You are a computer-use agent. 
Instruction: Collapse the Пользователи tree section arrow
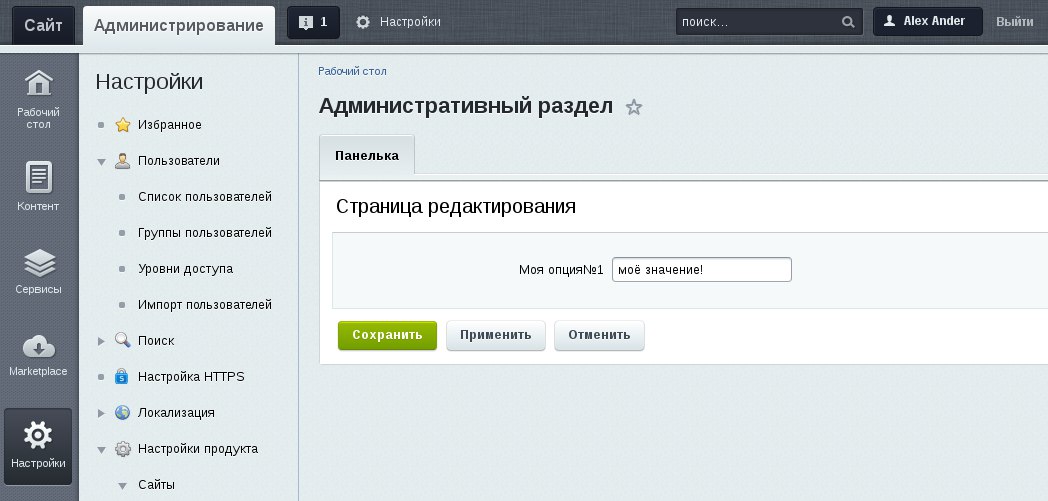[102, 162]
